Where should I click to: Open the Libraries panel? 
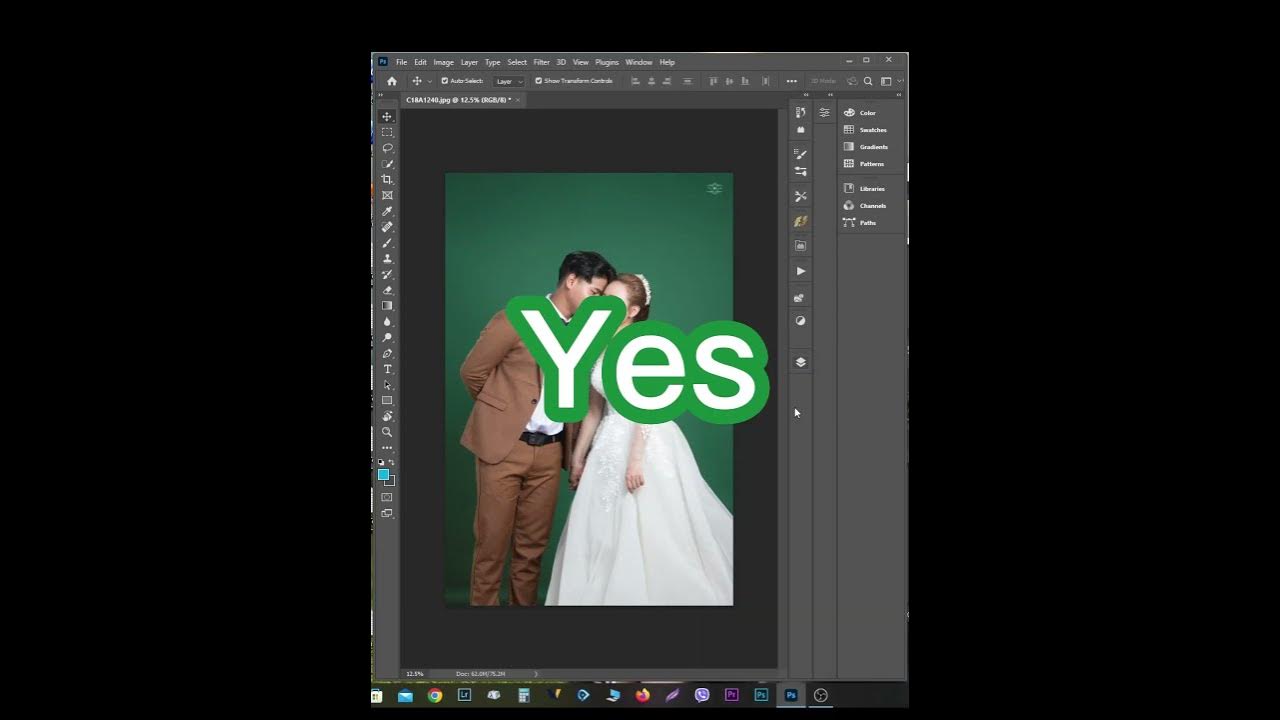[869, 188]
